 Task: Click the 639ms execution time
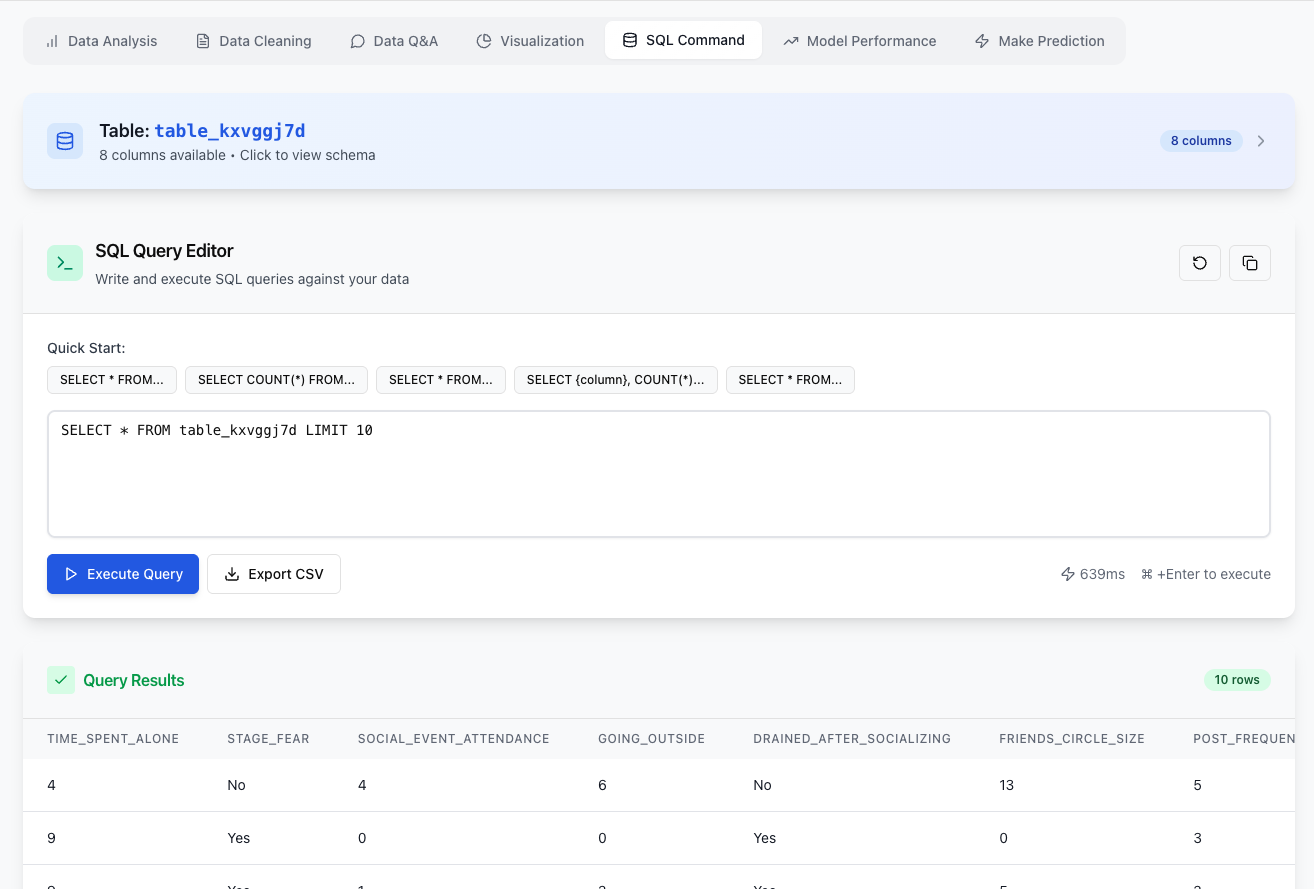point(1102,574)
